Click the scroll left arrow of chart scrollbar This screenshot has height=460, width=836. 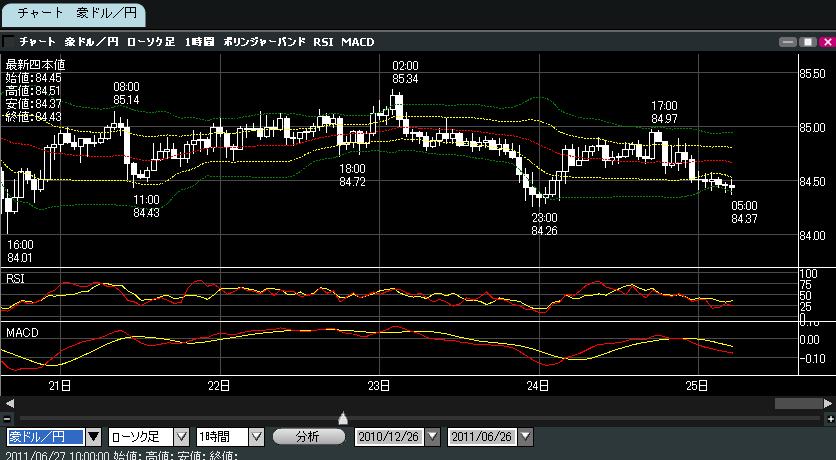[x=7, y=404]
